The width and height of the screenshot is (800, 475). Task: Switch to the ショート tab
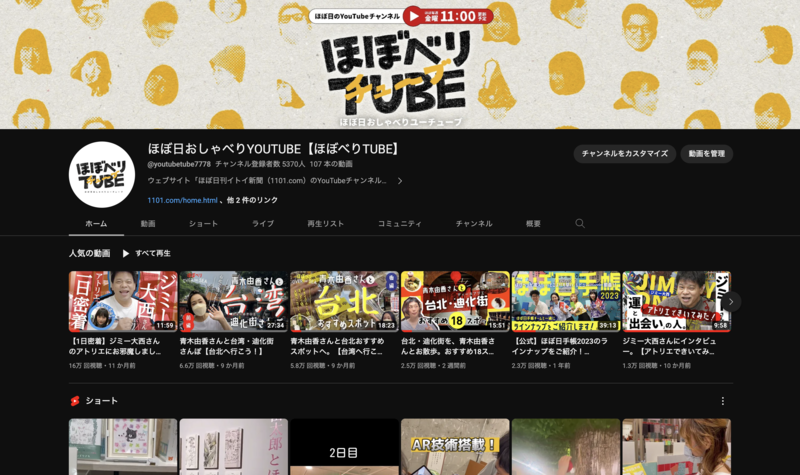[x=203, y=223]
